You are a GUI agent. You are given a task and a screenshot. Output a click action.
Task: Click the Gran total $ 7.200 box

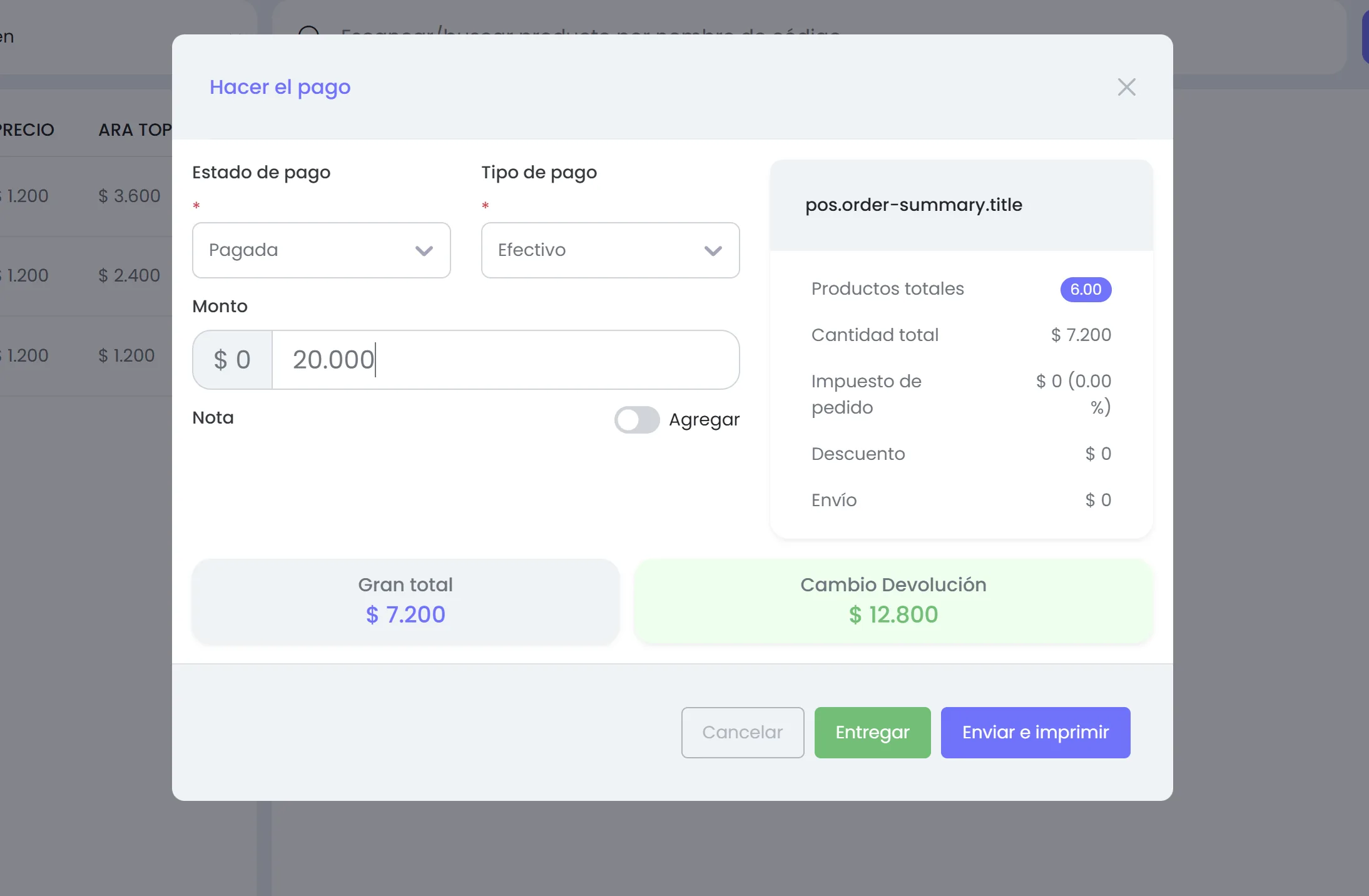click(405, 601)
